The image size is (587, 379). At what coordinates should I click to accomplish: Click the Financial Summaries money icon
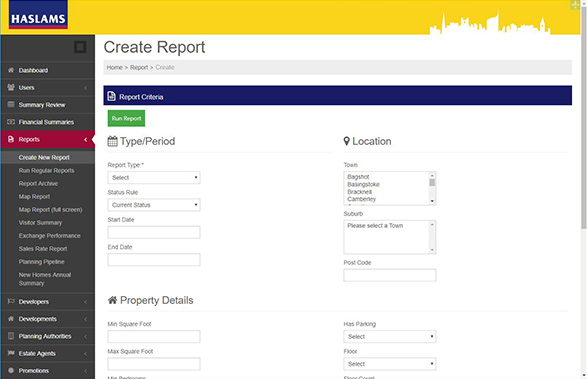(11, 122)
